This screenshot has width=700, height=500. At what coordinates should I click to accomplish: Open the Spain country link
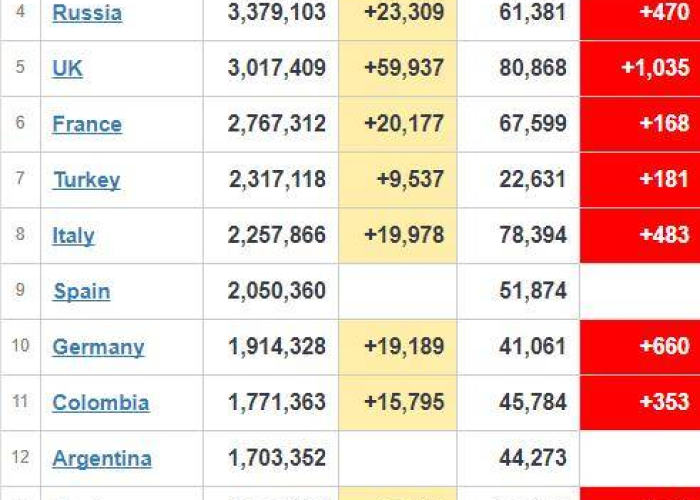point(82,292)
